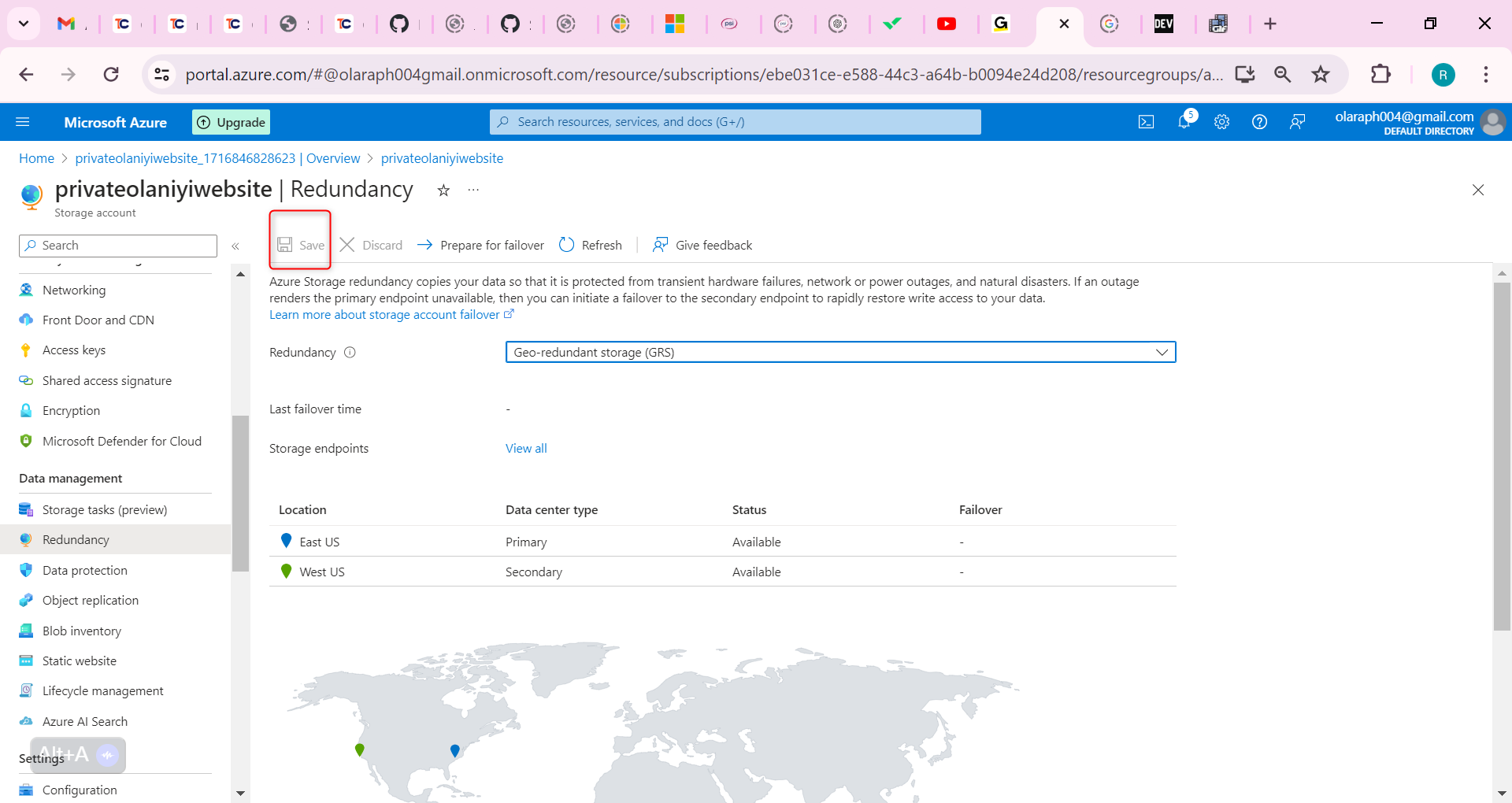This screenshot has height=803, width=1512.
Task: Select Data protection in sidebar
Action: point(84,570)
